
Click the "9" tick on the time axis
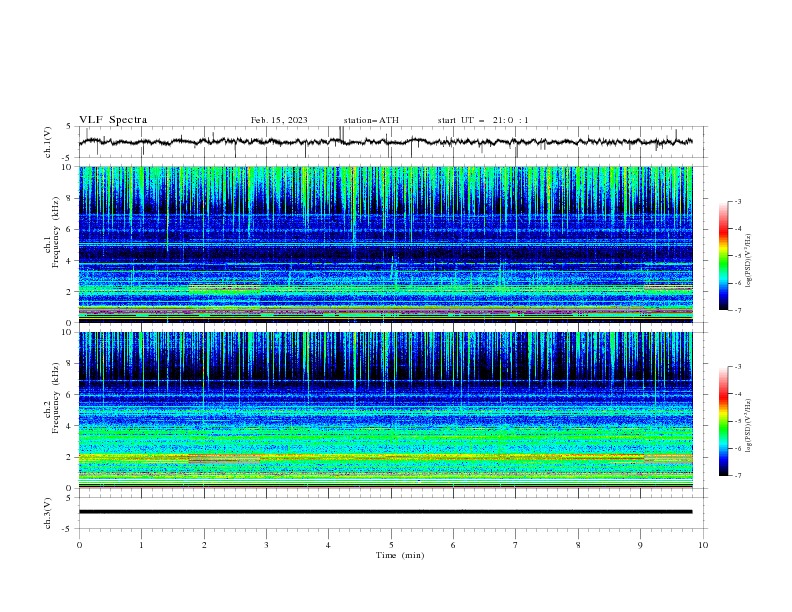[x=640, y=545]
